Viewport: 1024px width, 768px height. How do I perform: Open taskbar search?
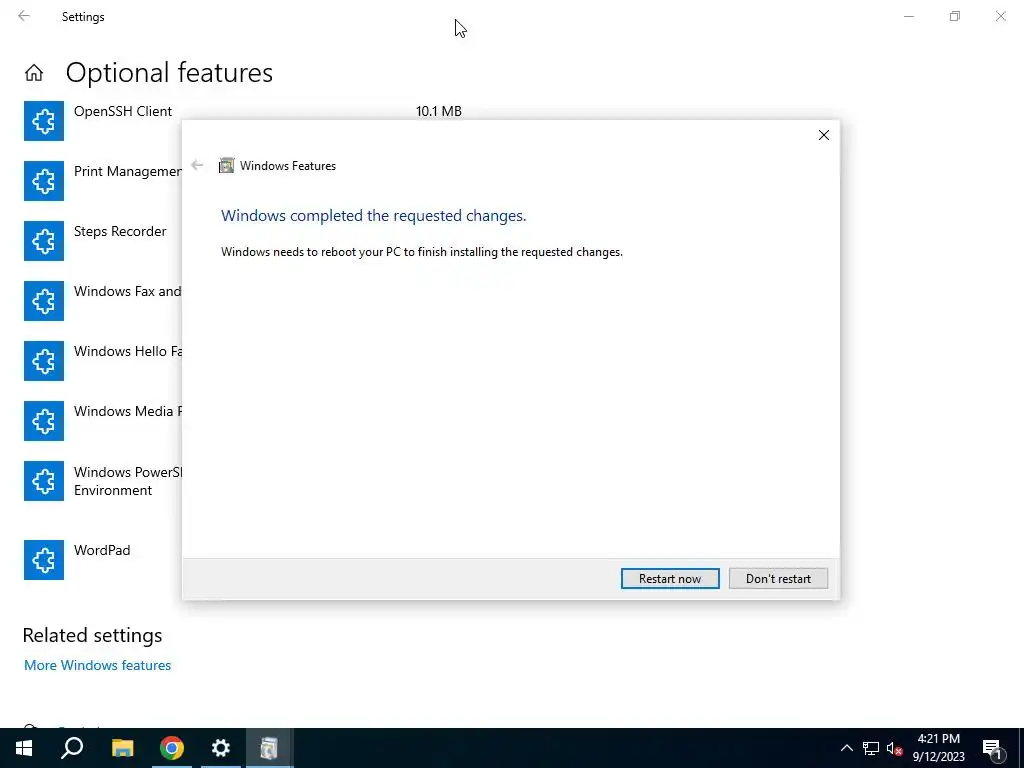coord(72,748)
